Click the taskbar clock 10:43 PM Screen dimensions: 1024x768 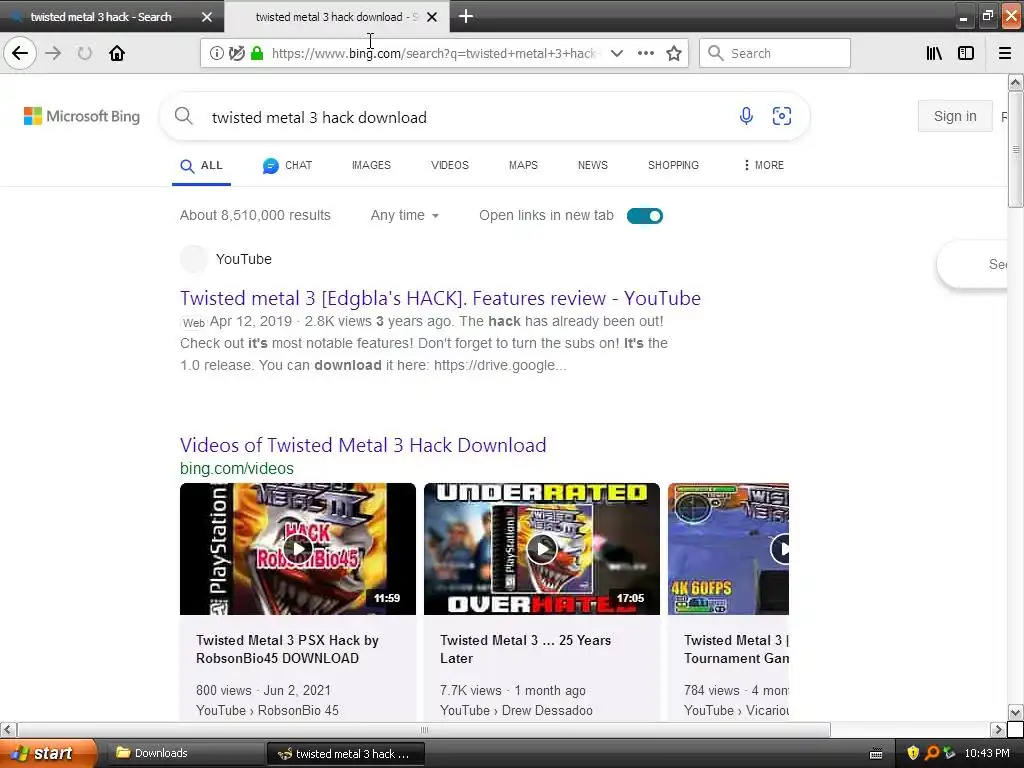(987, 753)
